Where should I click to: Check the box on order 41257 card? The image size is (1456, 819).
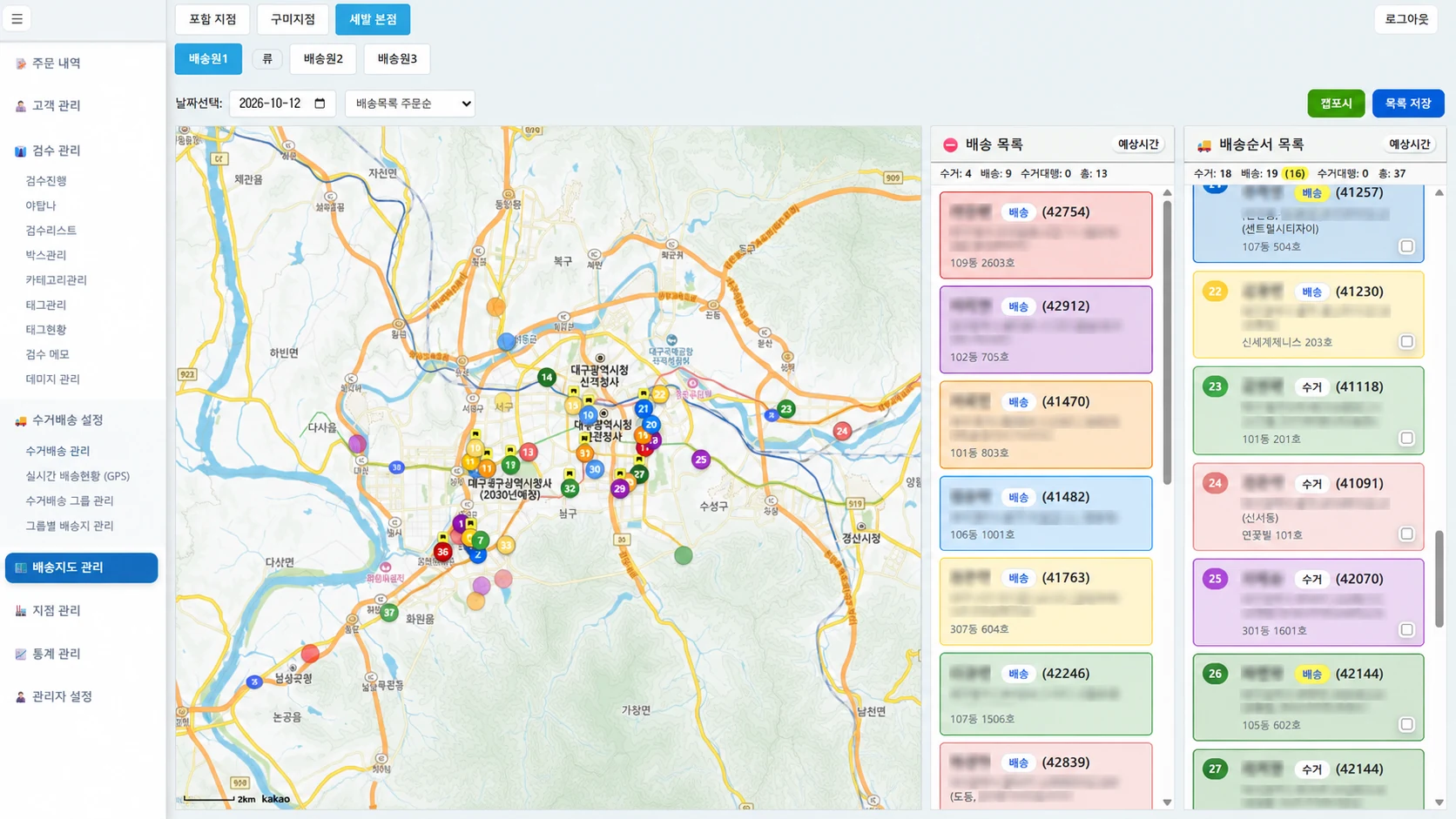click(1406, 246)
